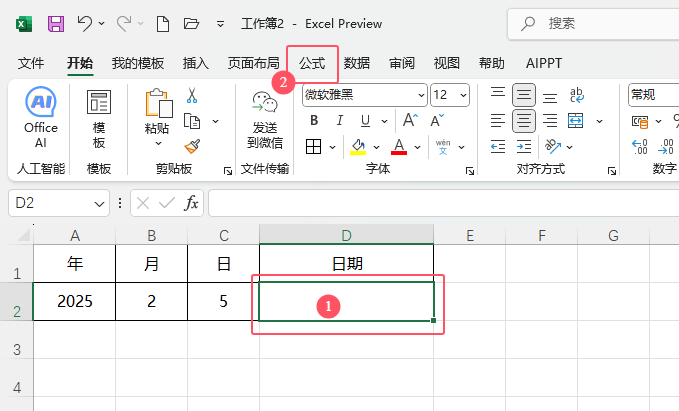The height and width of the screenshot is (411, 679).
Task: Increase font size with larger A
Action: point(410,120)
